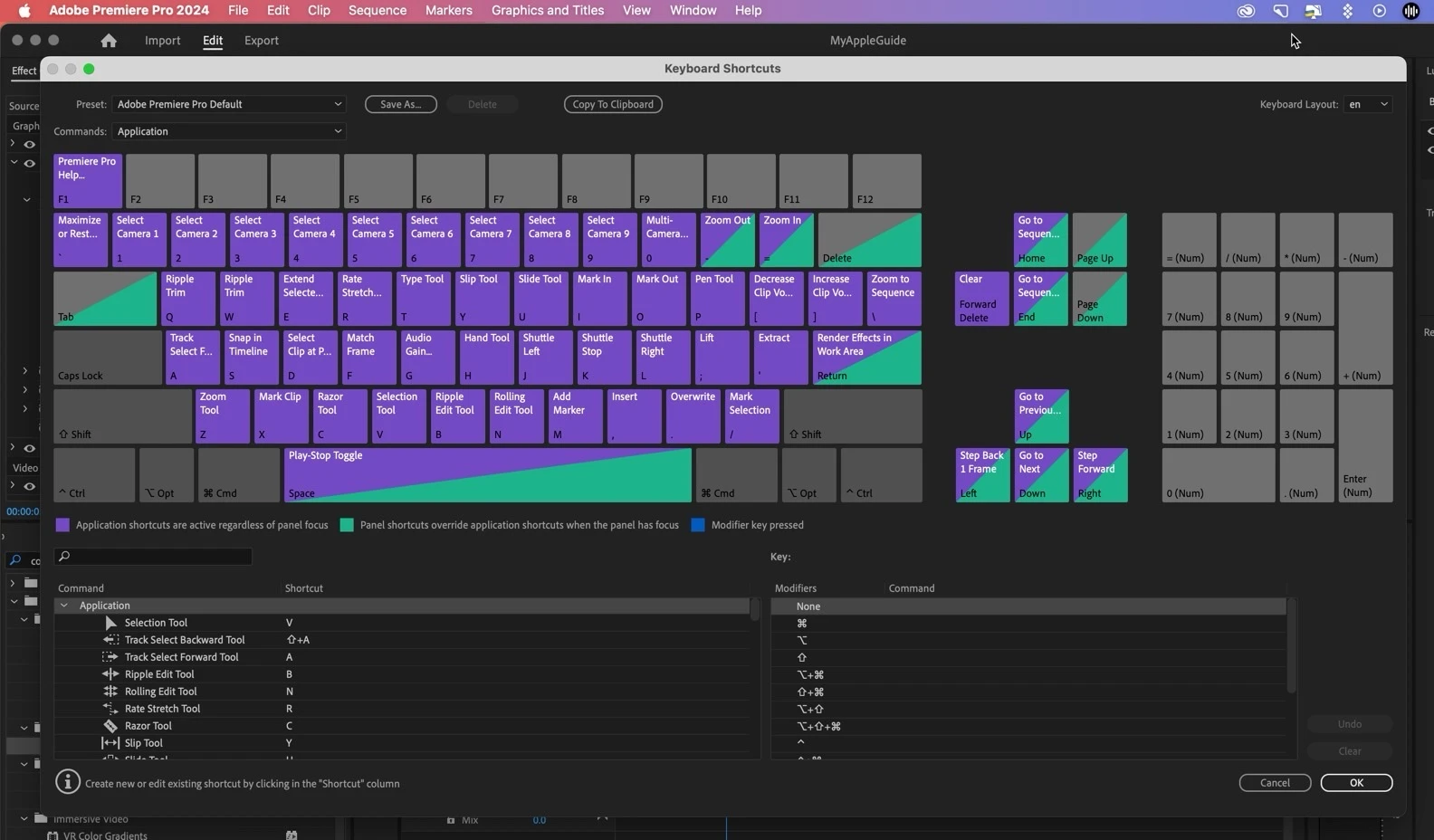
Task: Click the Zoom to Sequence backslash key
Action: (894, 299)
